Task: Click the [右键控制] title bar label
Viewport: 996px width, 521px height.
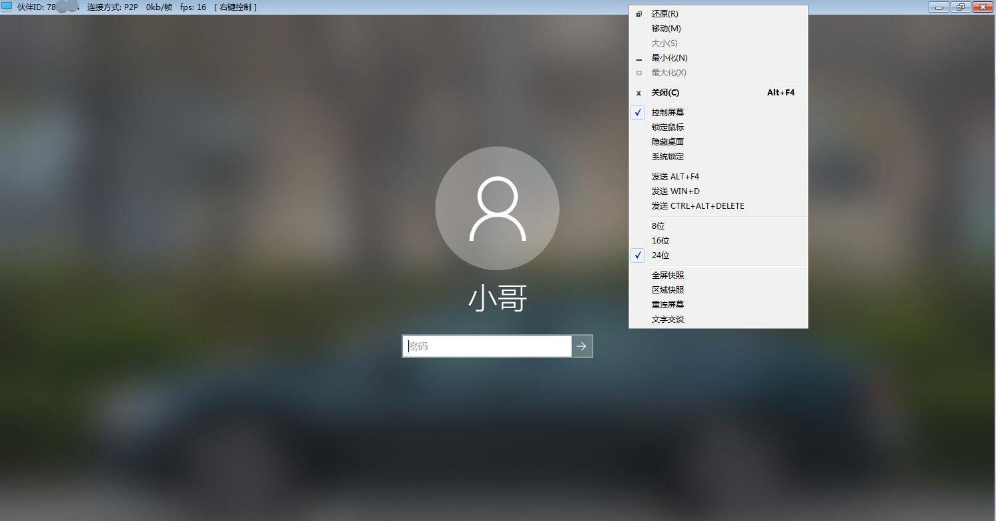Action: tap(236, 7)
